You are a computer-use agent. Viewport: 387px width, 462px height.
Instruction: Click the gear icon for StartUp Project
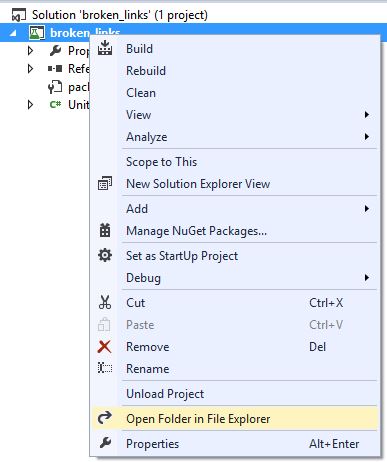point(105,256)
